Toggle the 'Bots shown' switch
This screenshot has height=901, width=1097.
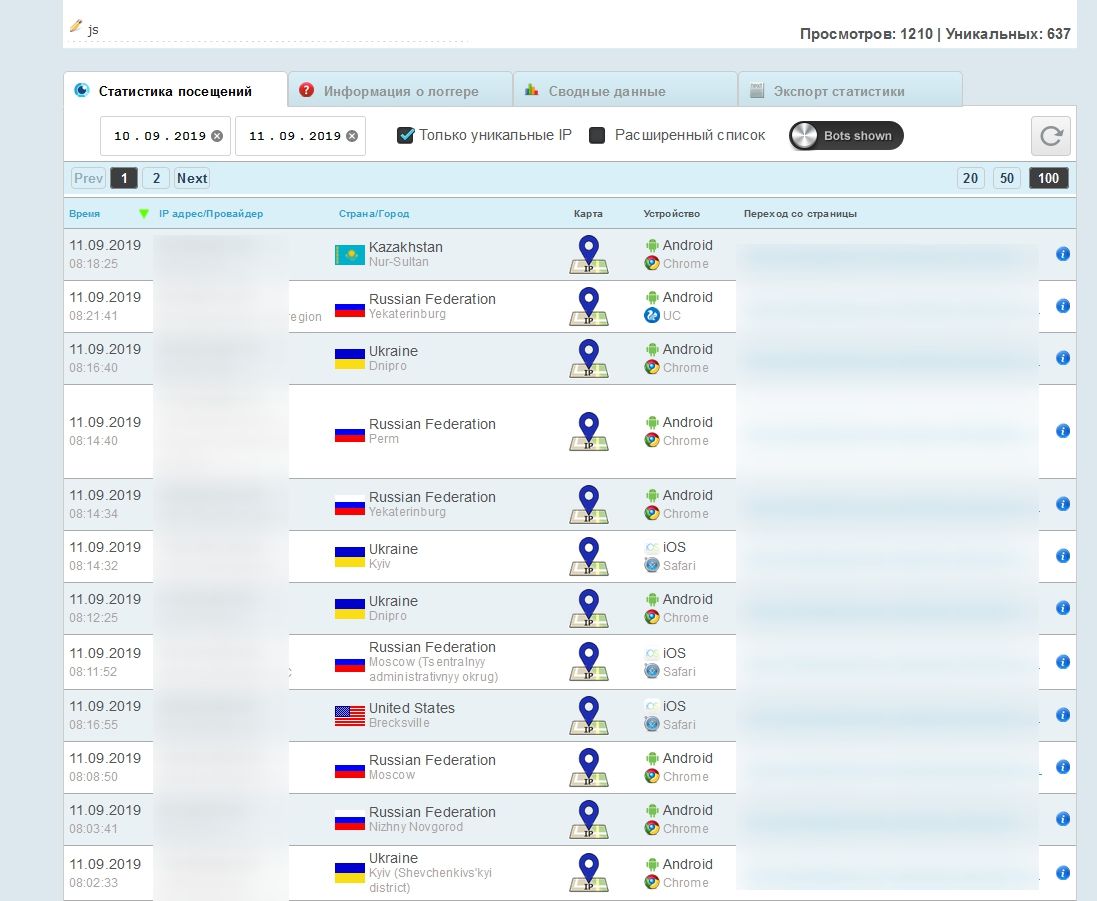846,136
